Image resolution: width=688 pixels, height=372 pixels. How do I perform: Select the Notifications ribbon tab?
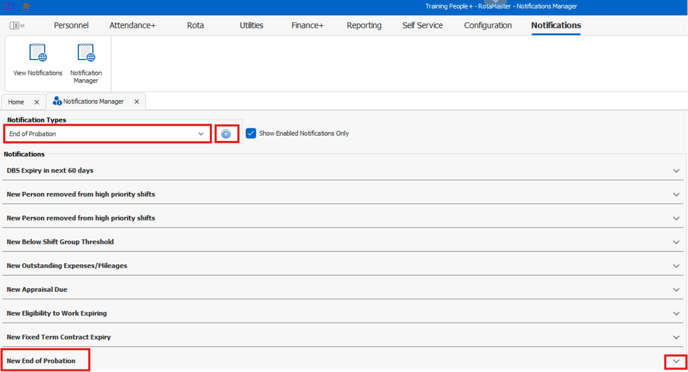tap(556, 25)
